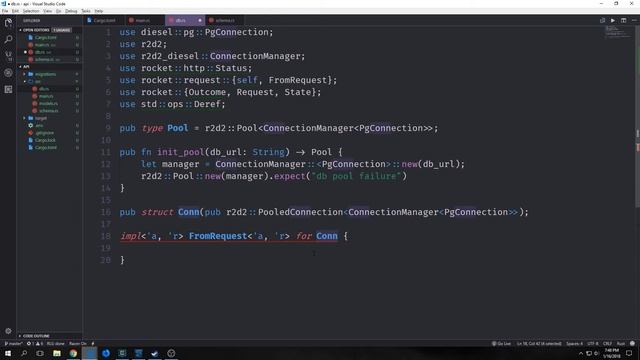
Task: Click the run play icon in editor toolbar
Action: click(613, 20)
